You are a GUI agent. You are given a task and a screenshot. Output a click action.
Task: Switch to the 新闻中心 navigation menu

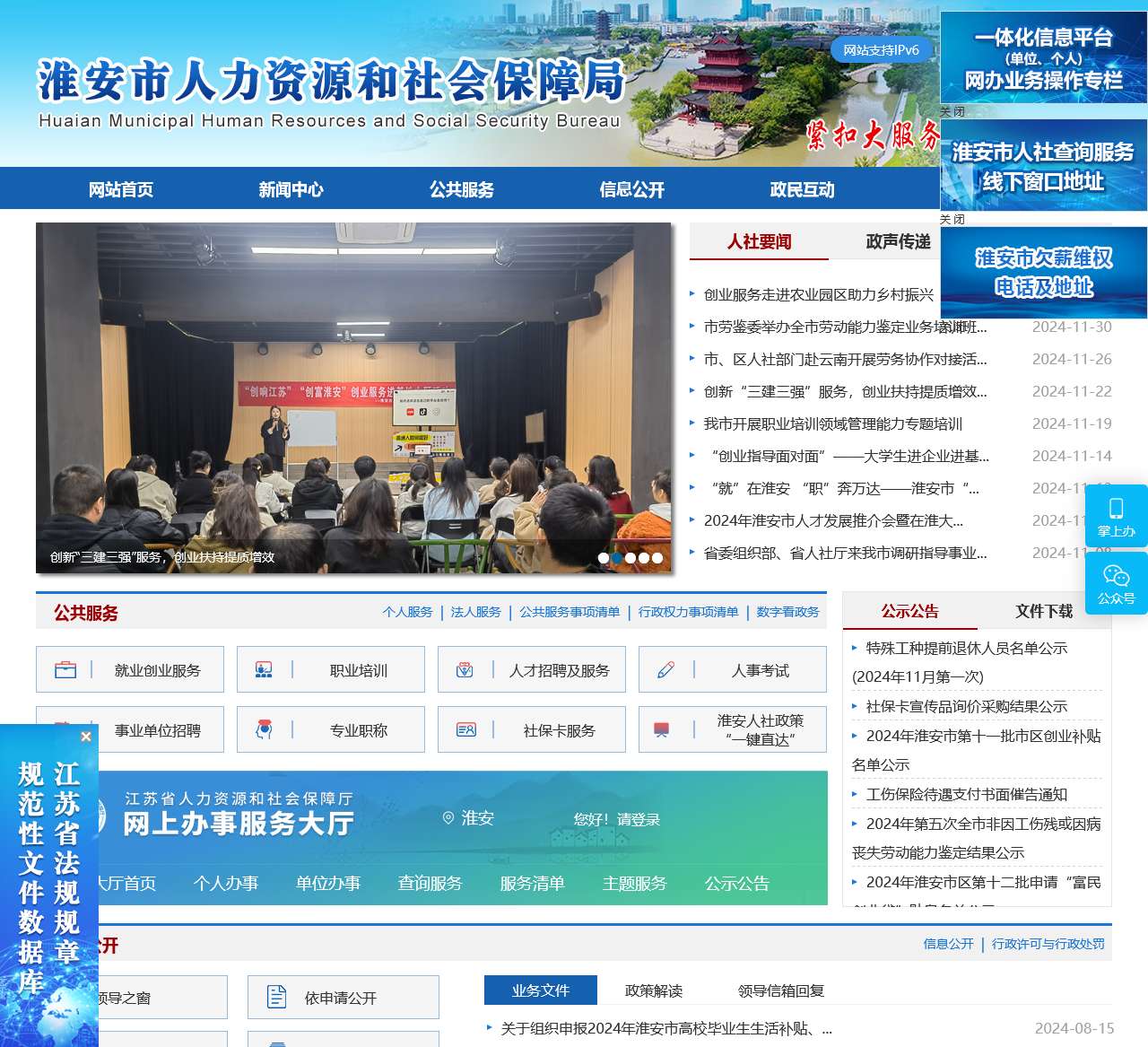[291, 189]
